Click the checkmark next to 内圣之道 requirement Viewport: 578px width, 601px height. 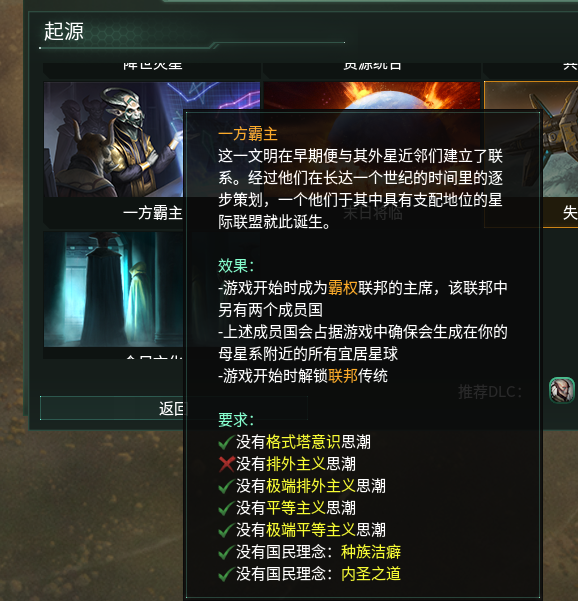click(x=227, y=574)
